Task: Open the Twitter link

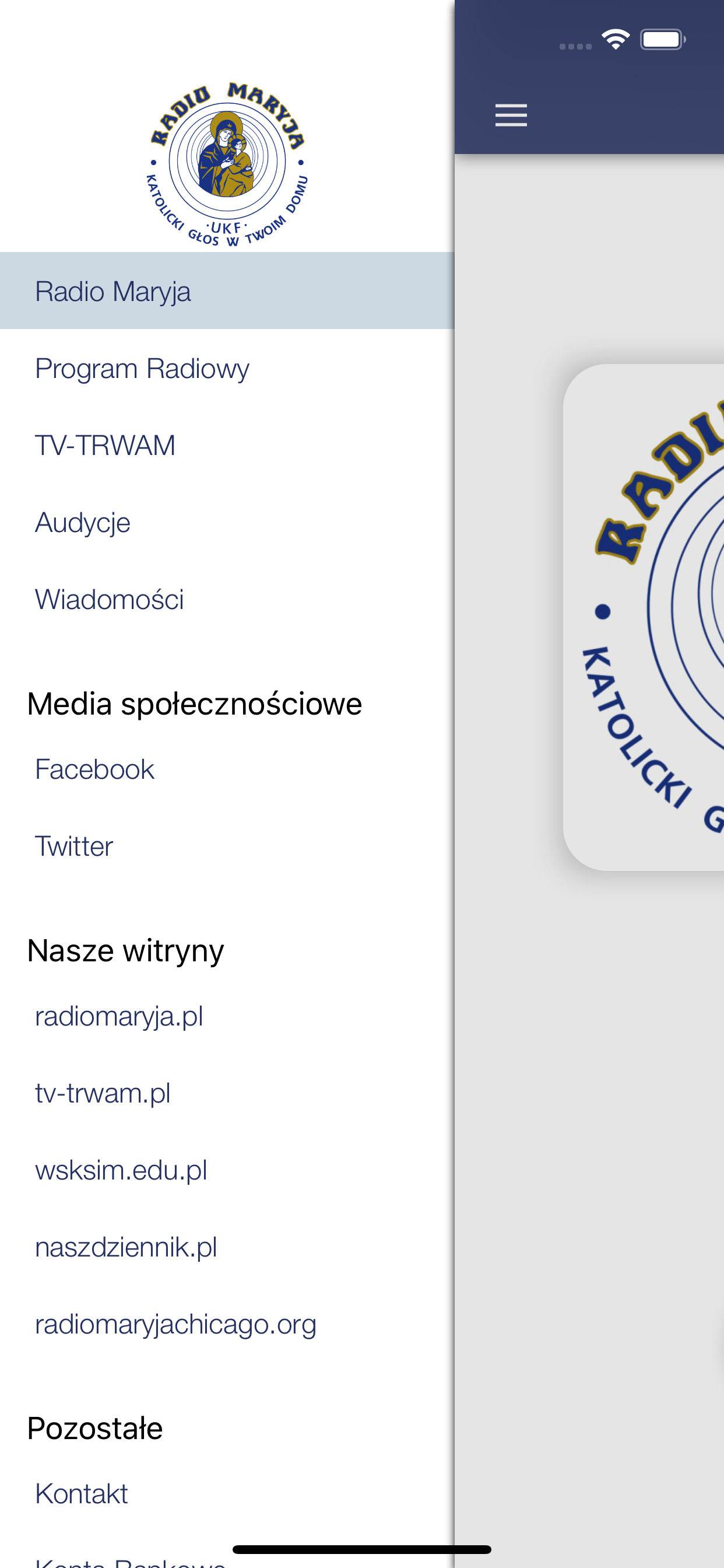Action: click(x=227, y=846)
